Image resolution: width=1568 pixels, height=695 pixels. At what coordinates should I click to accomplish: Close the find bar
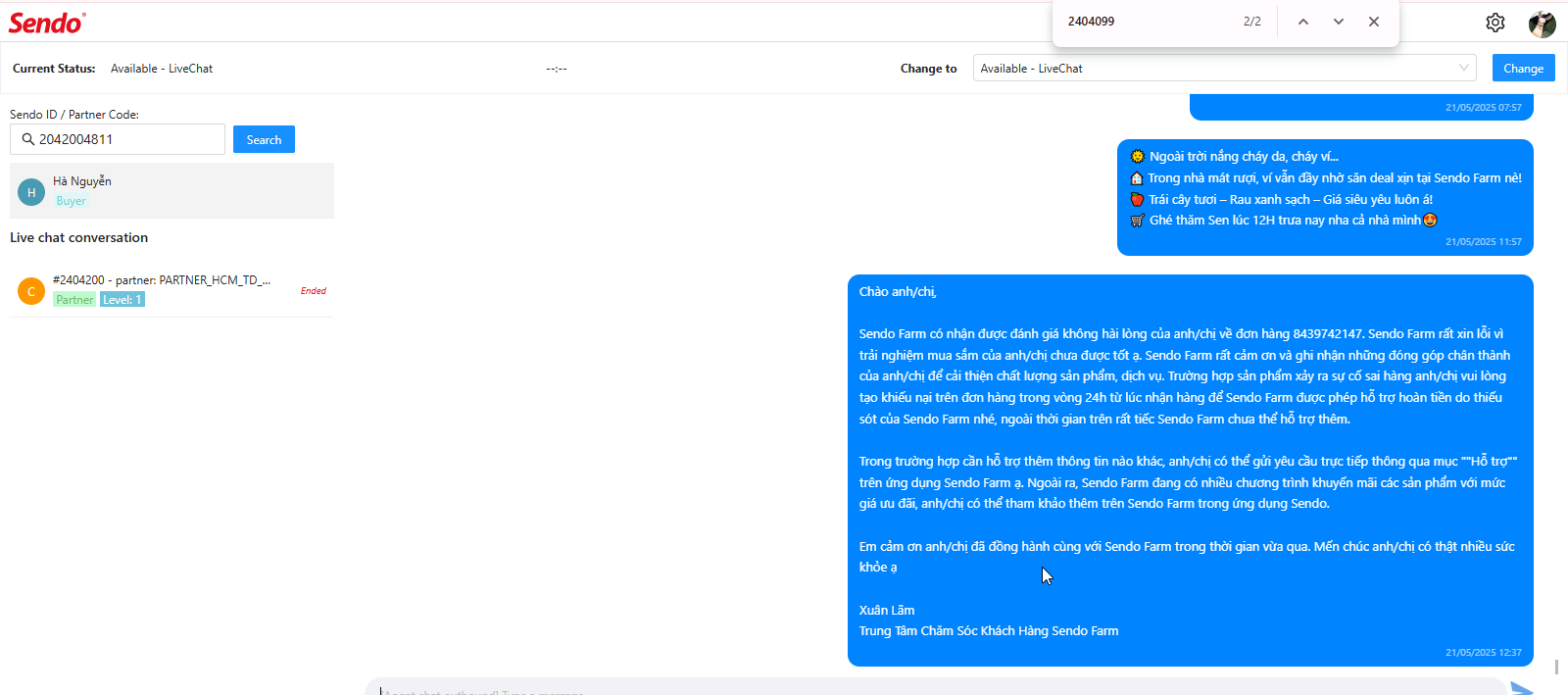coord(1374,22)
